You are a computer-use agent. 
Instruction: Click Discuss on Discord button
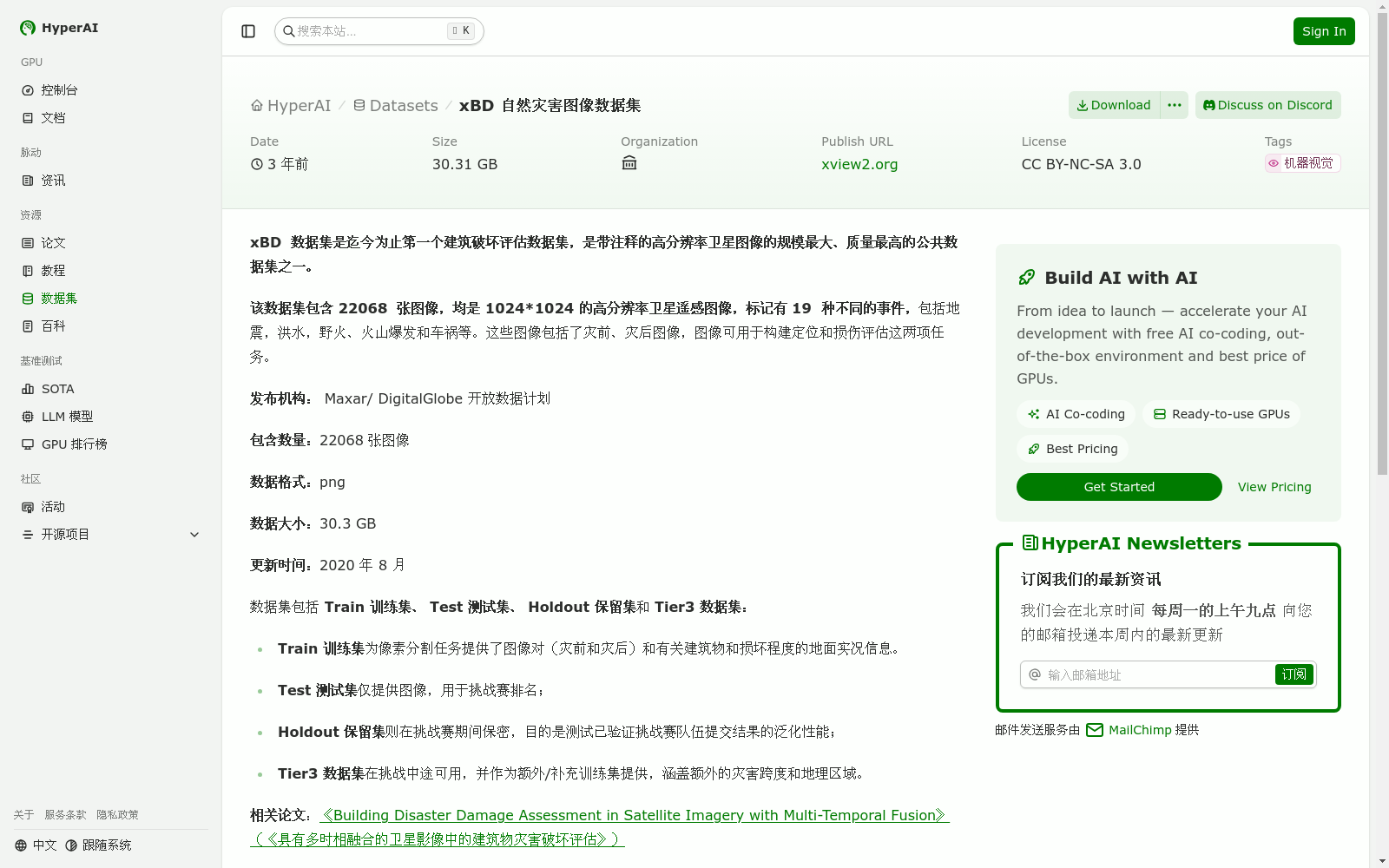(1267, 105)
